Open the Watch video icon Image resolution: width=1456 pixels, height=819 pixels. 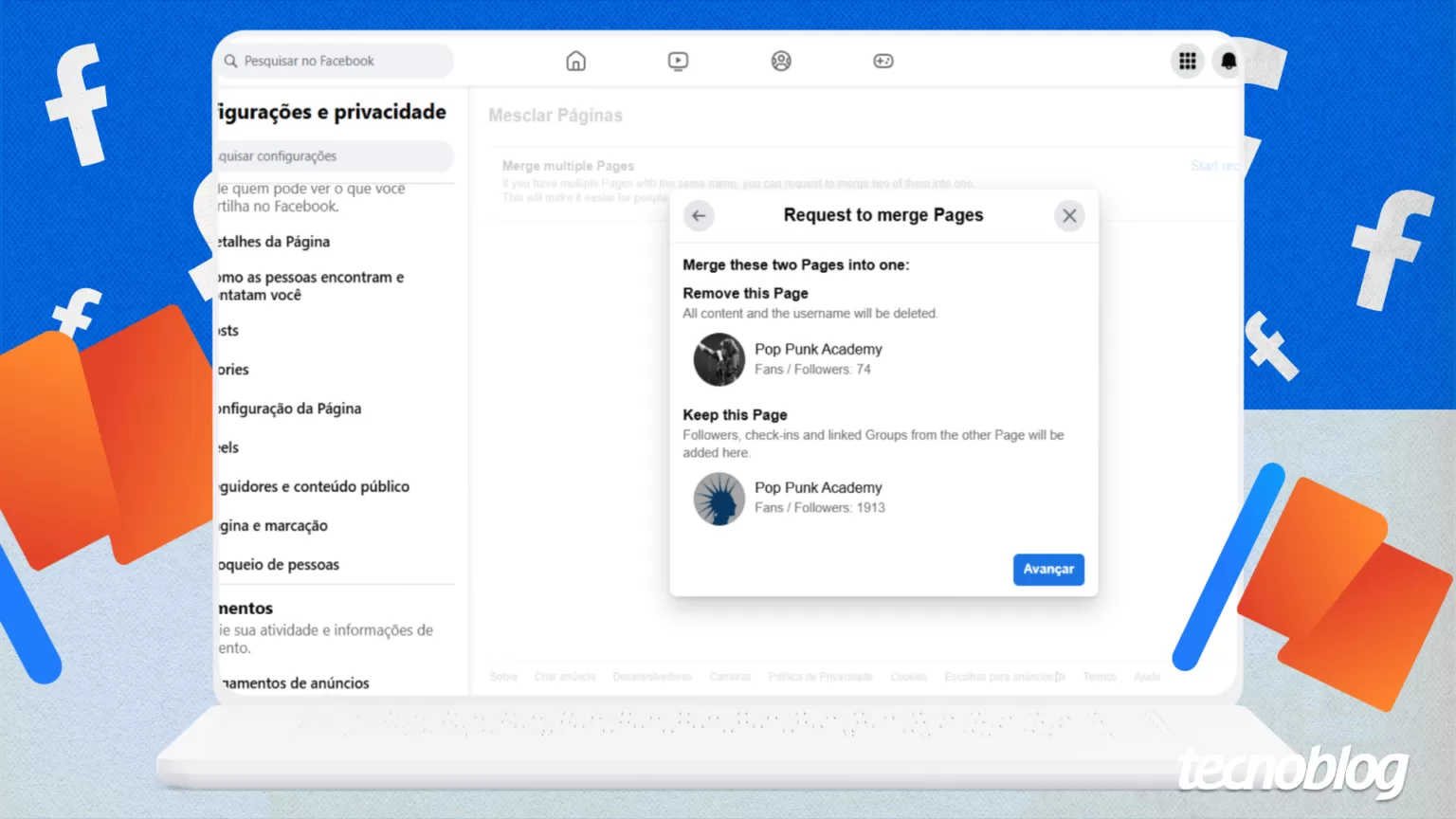(x=678, y=61)
